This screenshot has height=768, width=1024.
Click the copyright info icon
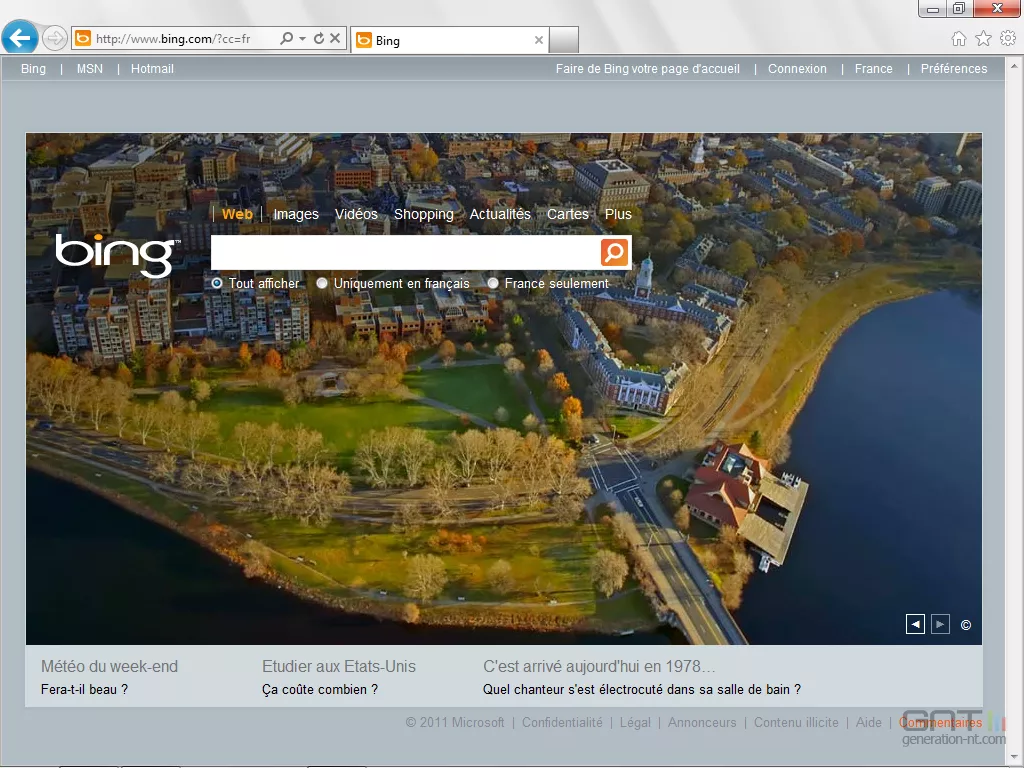tap(966, 625)
